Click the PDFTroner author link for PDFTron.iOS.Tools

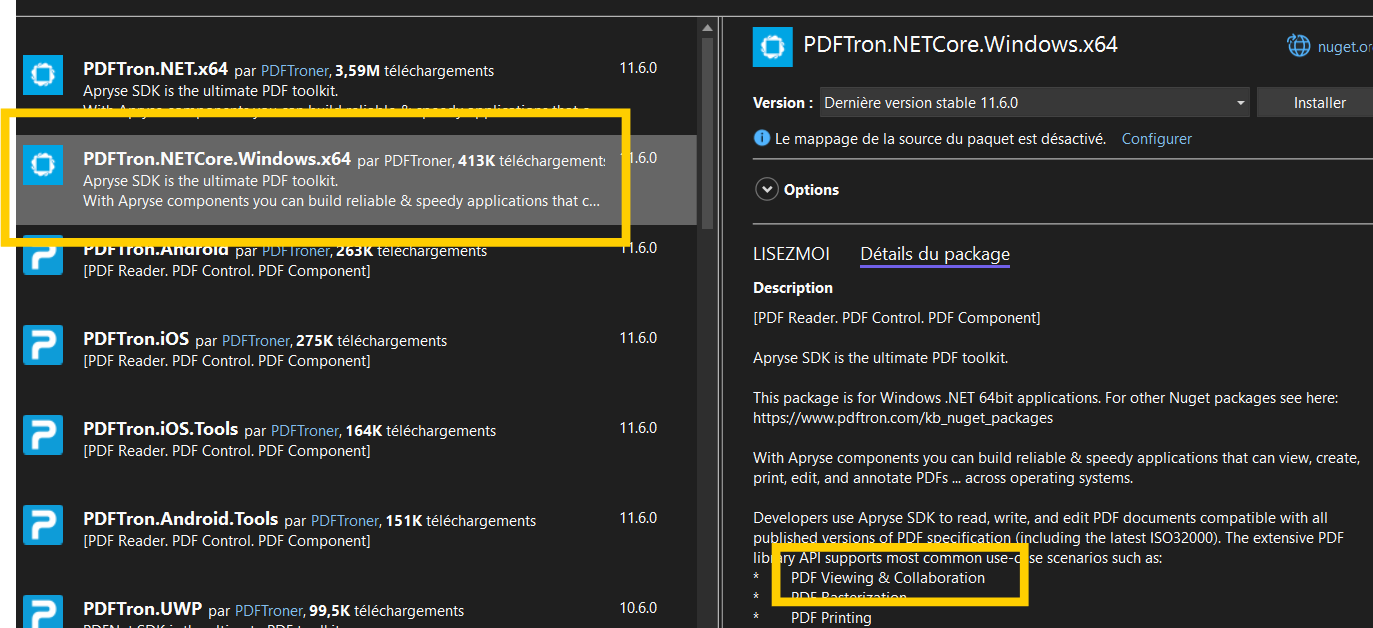tap(305, 431)
